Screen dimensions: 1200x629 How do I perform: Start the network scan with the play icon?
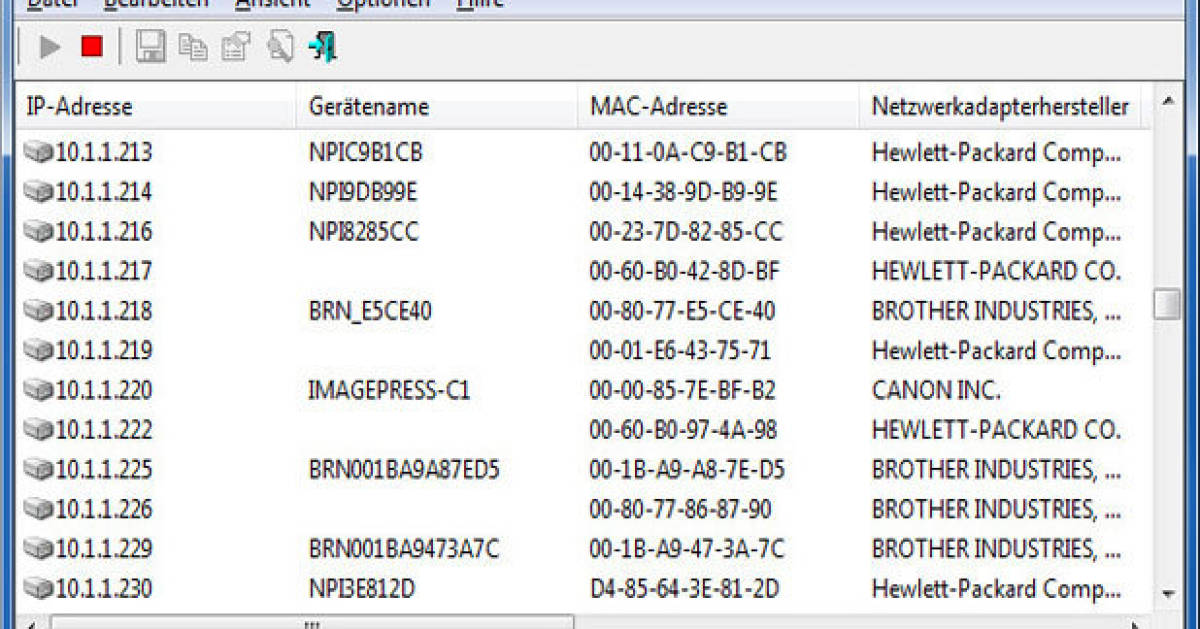point(48,46)
